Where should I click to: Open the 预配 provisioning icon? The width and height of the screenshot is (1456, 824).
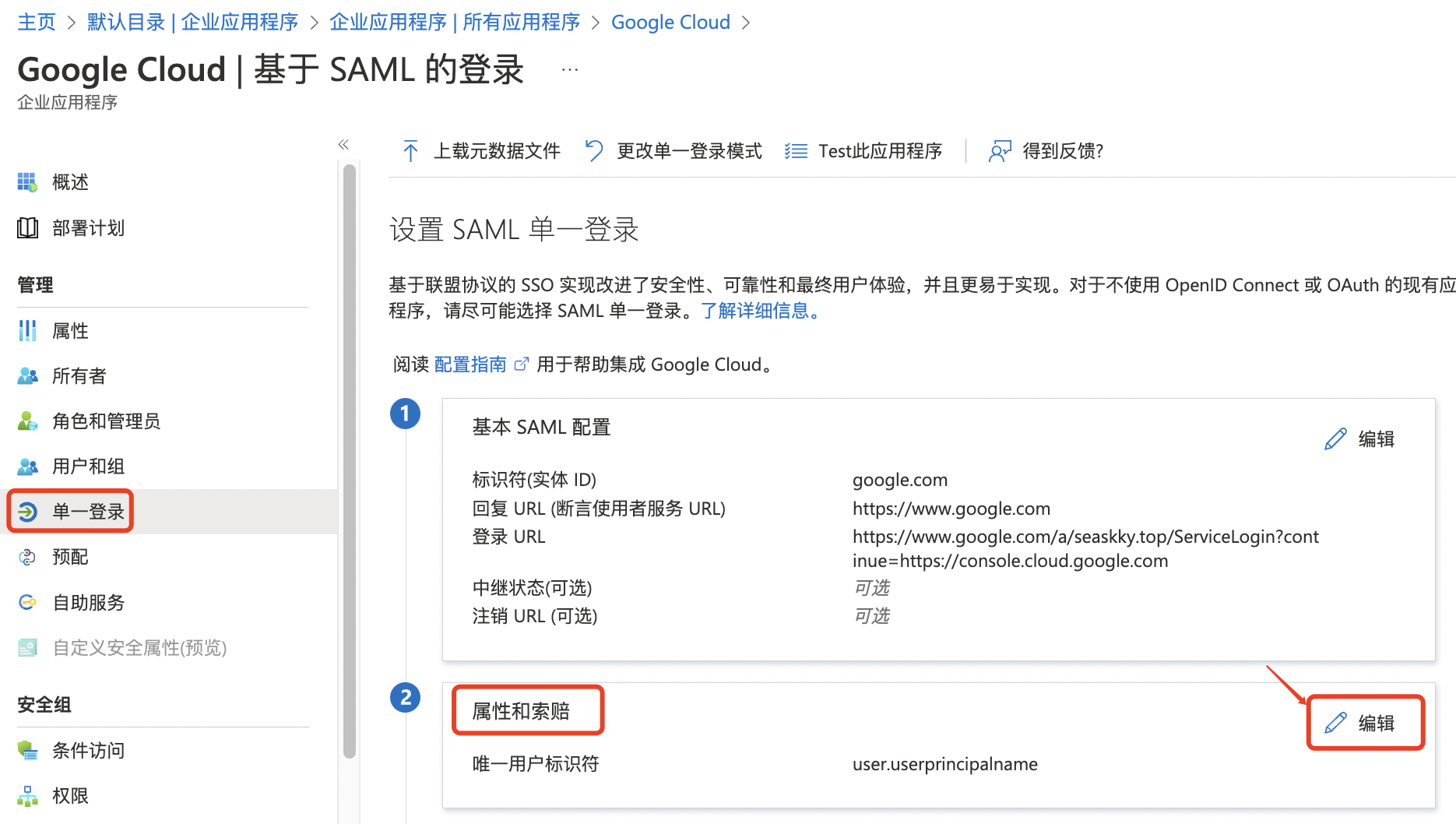tap(27, 557)
